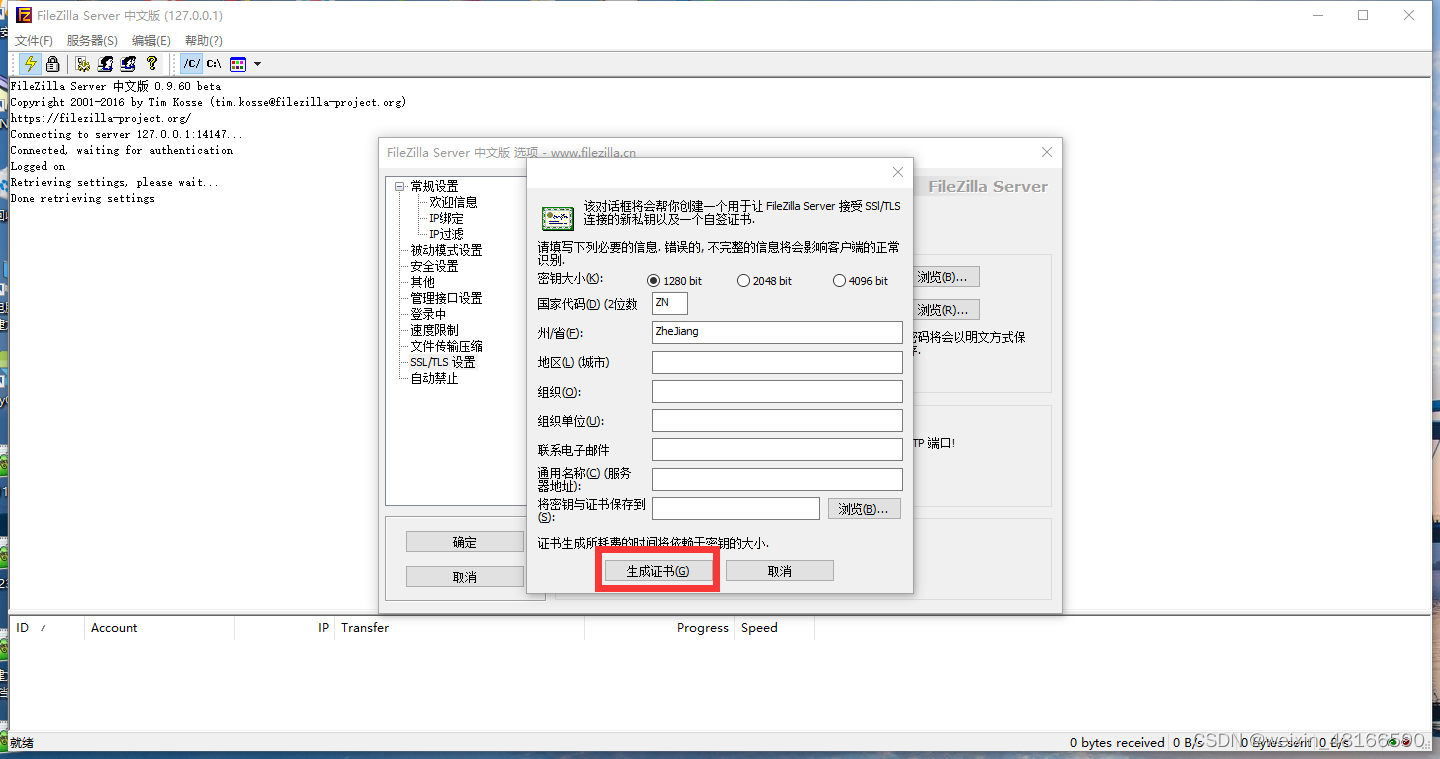Open the 服务器(S) menu

pos(92,41)
